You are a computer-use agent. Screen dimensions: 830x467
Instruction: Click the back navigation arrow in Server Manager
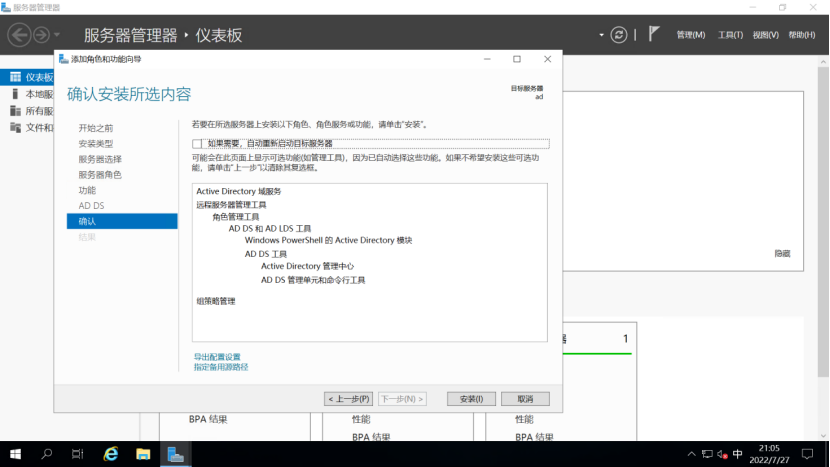point(18,35)
